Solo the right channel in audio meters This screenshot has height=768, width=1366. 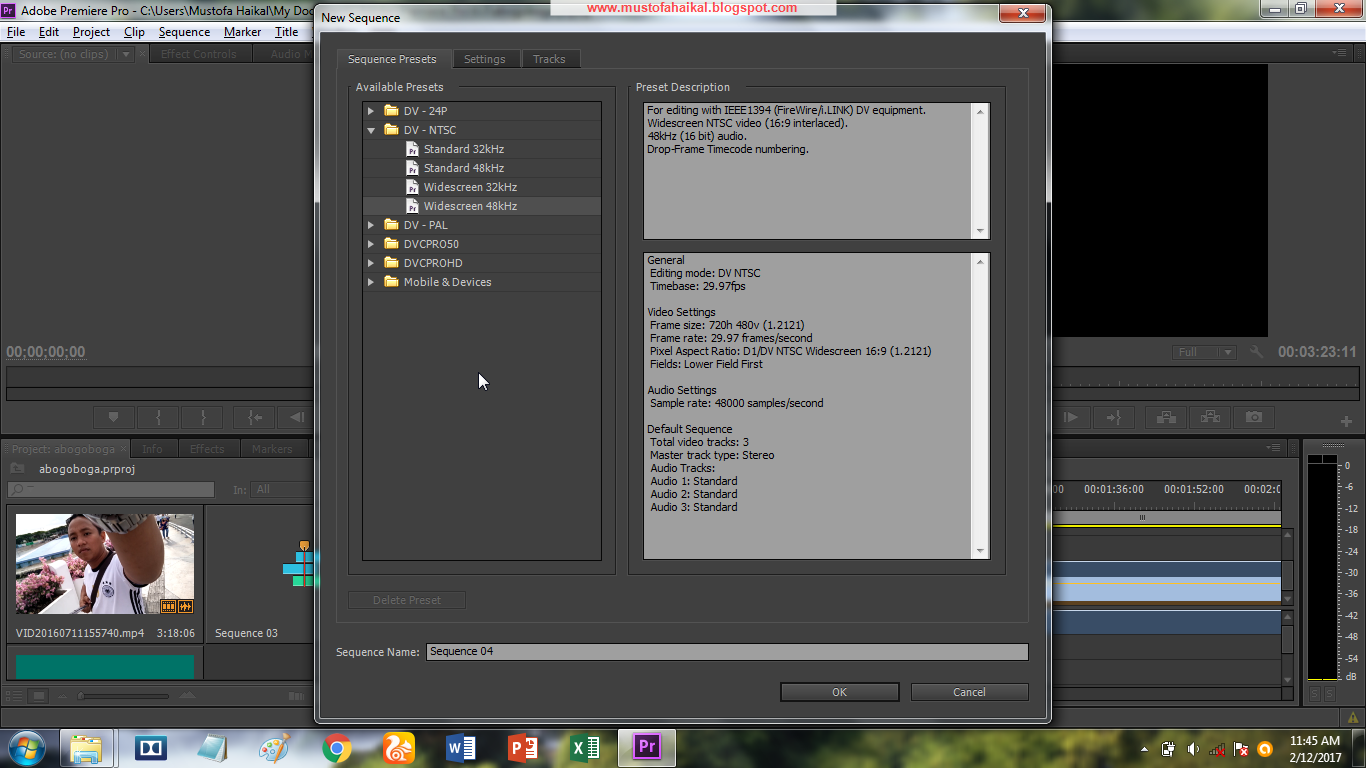pyautogui.click(x=1330, y=694)
